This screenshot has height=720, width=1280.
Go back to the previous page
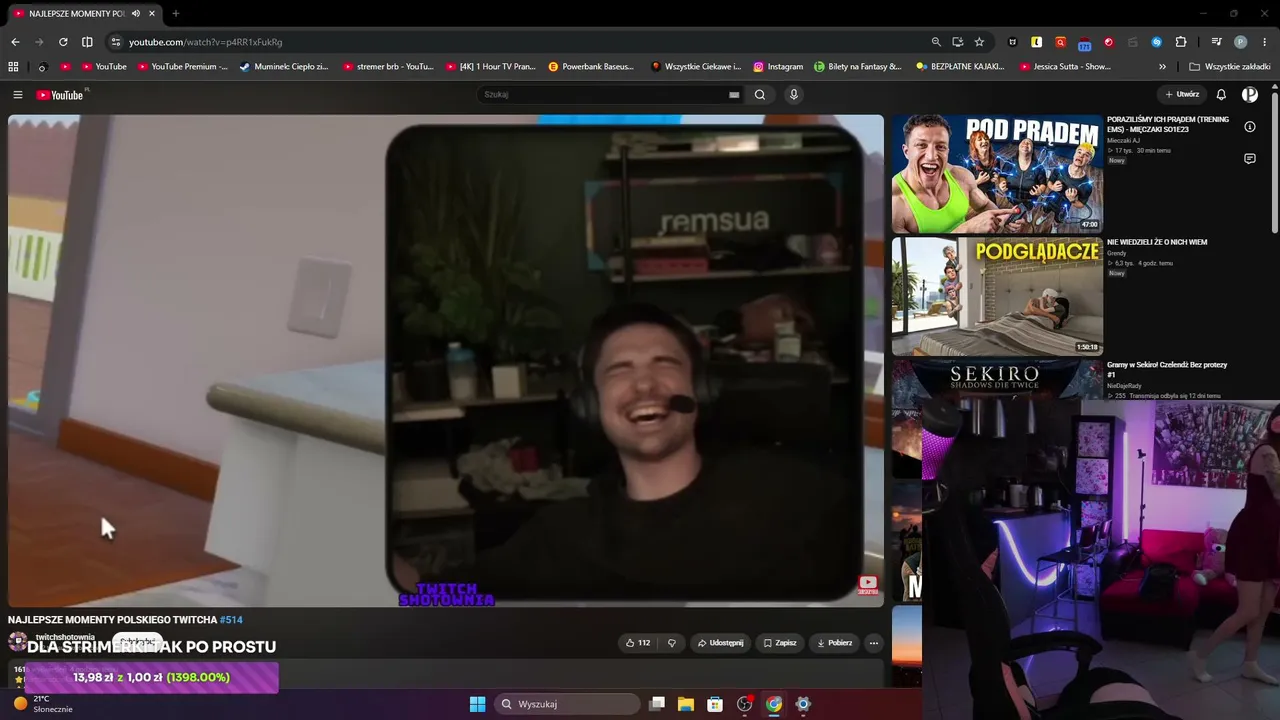pos(15,42)
